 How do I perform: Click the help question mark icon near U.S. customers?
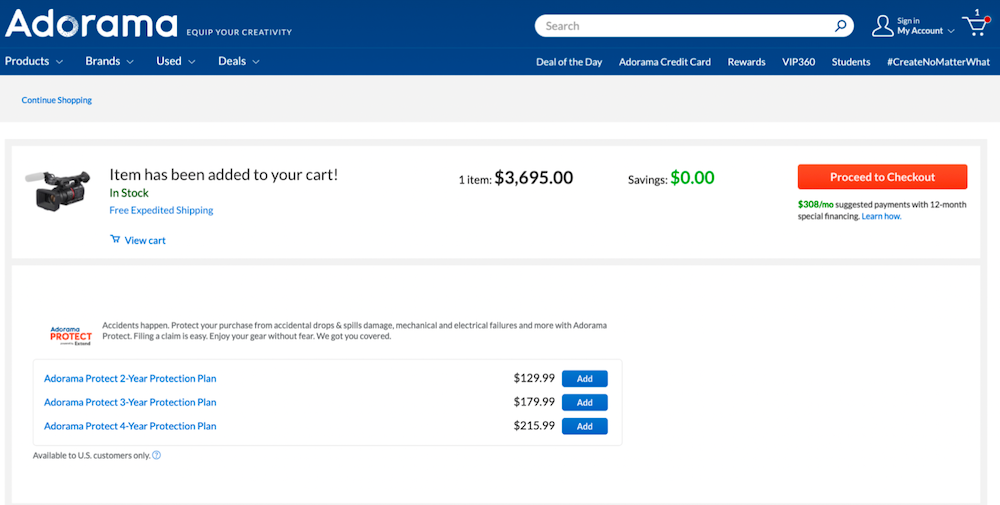point(156,455)
